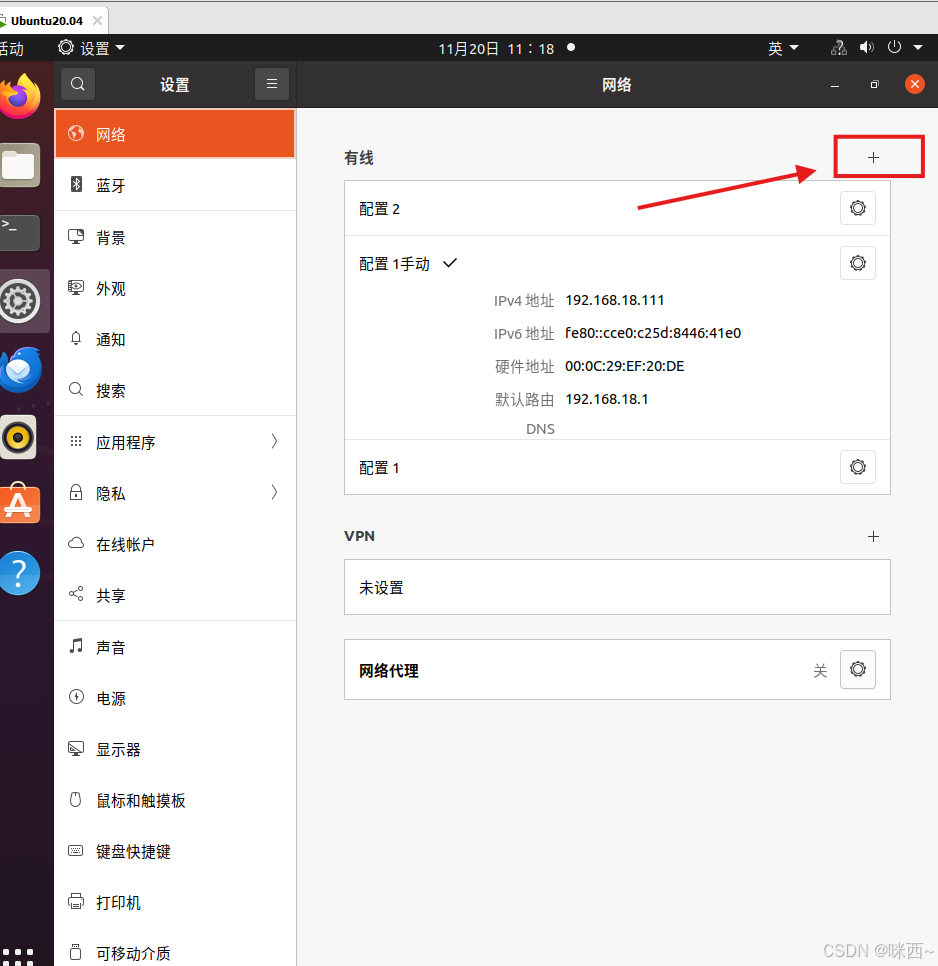Open 打印机 settings panel
This screenshot has height=966, width=938.
click(175, 903)
